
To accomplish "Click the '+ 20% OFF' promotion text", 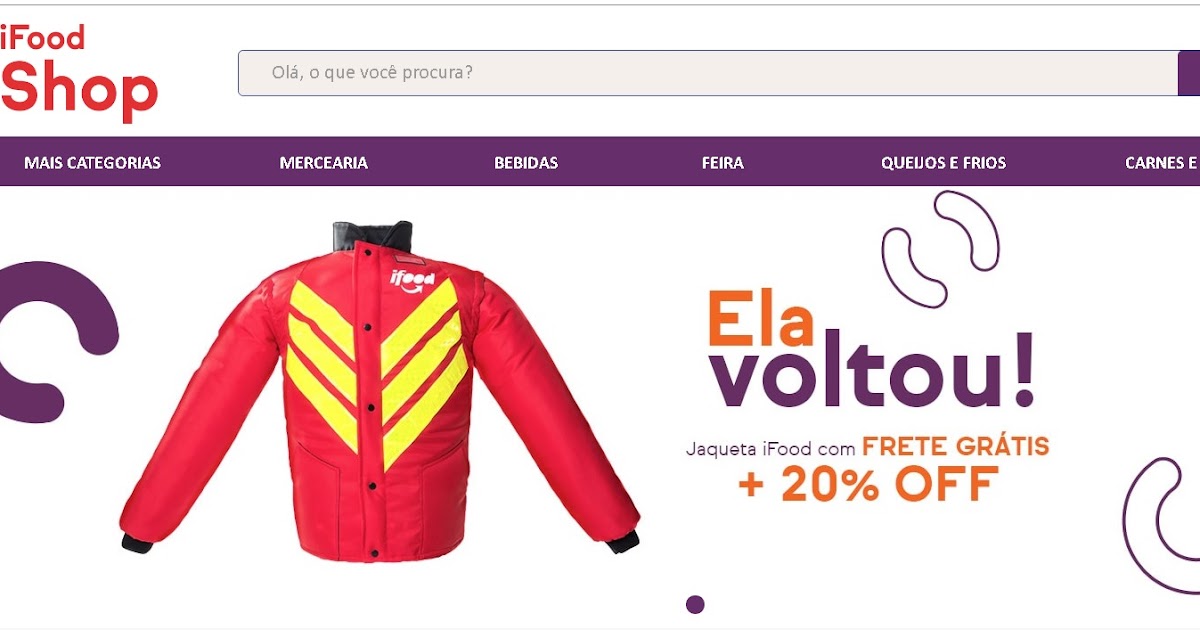I will (868, 484).
